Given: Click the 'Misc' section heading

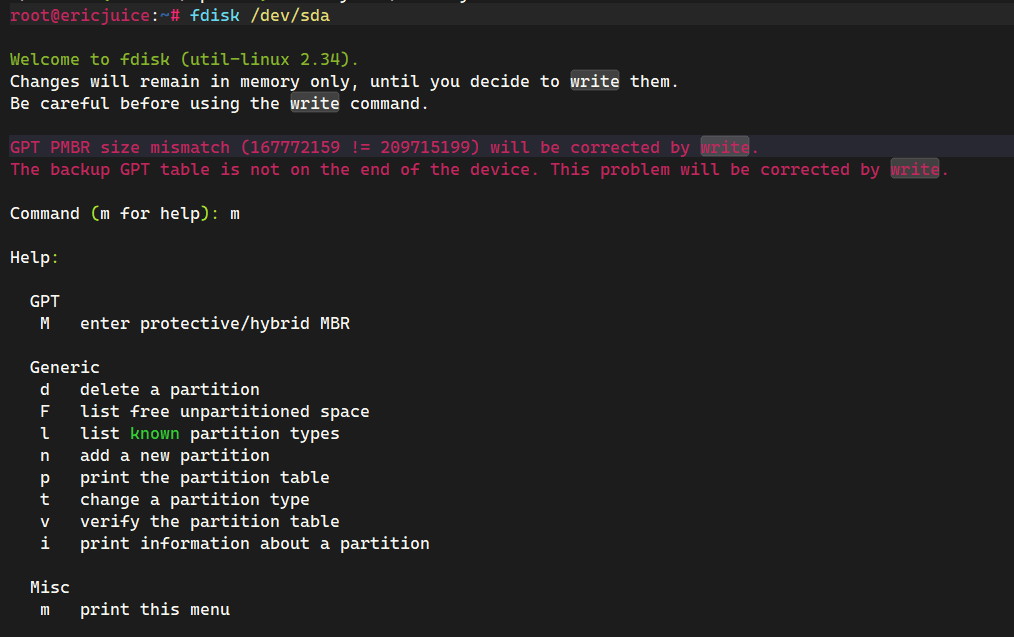Looking at the screenshot, I should (x=49, y=587).
